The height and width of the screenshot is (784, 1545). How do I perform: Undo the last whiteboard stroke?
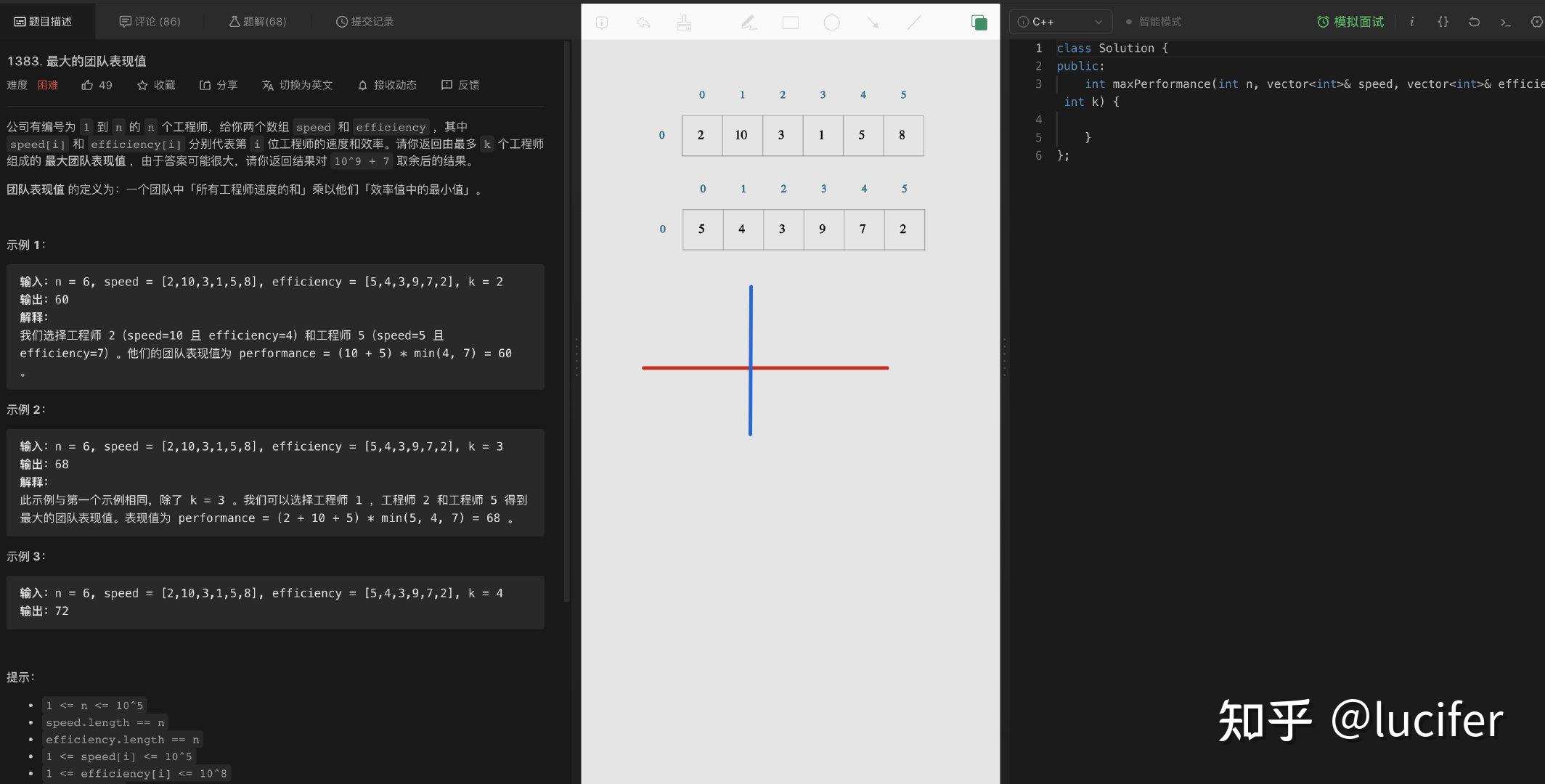pos(643,23)
